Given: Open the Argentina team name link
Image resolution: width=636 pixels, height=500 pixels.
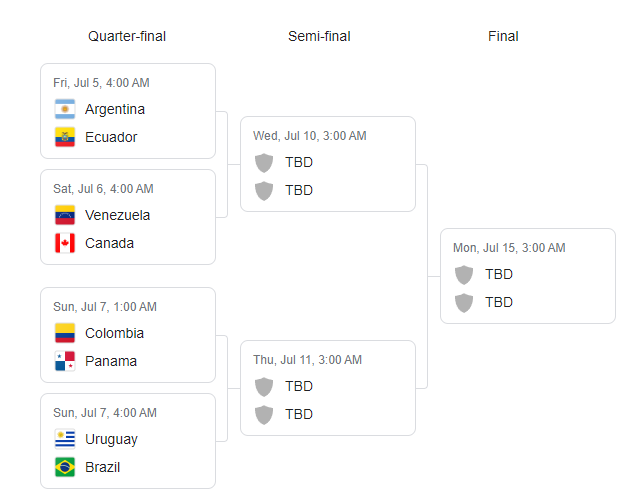Looking at the screenshot, I should tap(115, 109).
